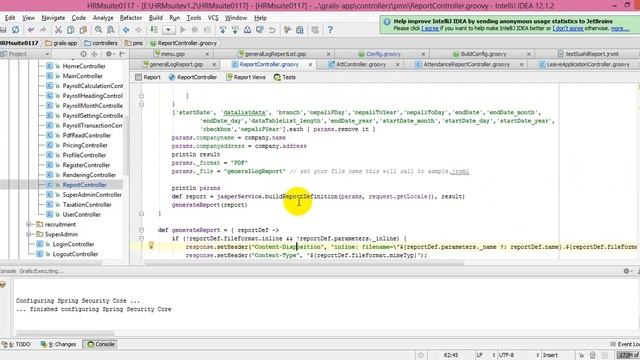Click the scroll-from-source target icon in Project panel
Viewport: 640px width, 360px height.
pos(83,54)
